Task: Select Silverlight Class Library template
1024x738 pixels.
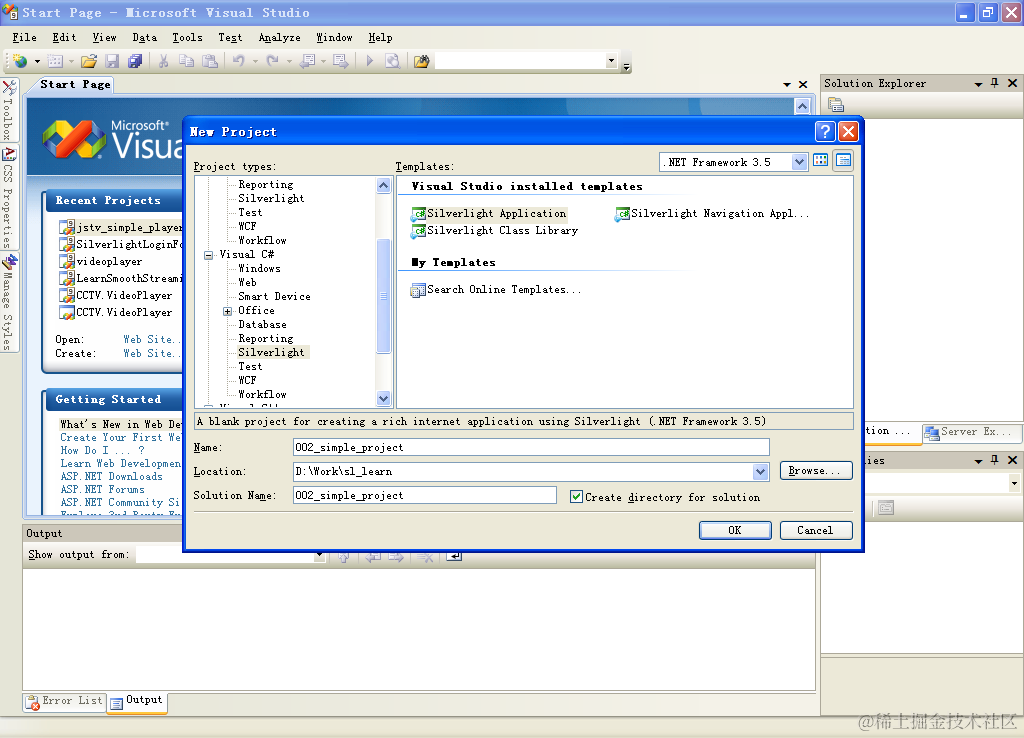Action: [x=494, y=231]
